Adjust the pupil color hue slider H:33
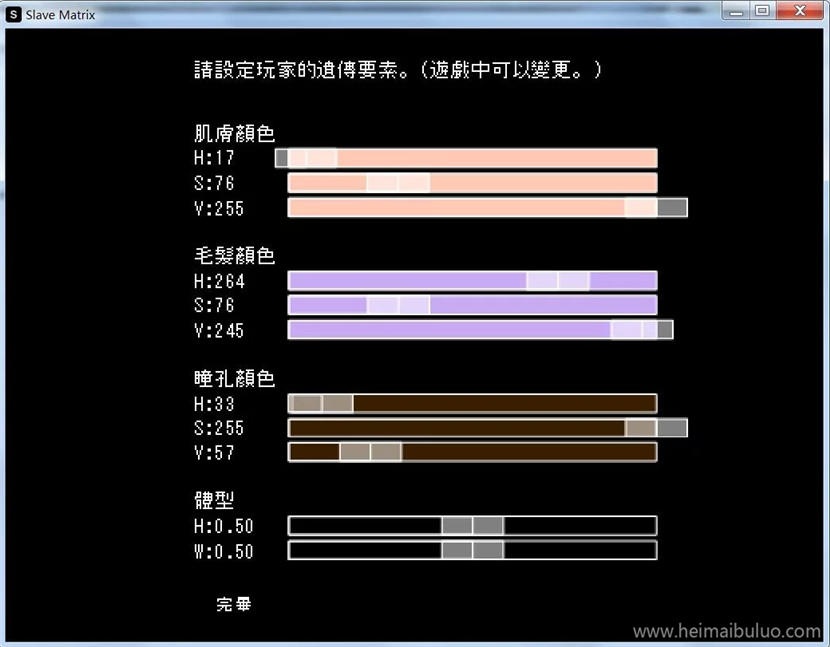Viewport: 830px width, 647px height. click(x=470, y=403)
